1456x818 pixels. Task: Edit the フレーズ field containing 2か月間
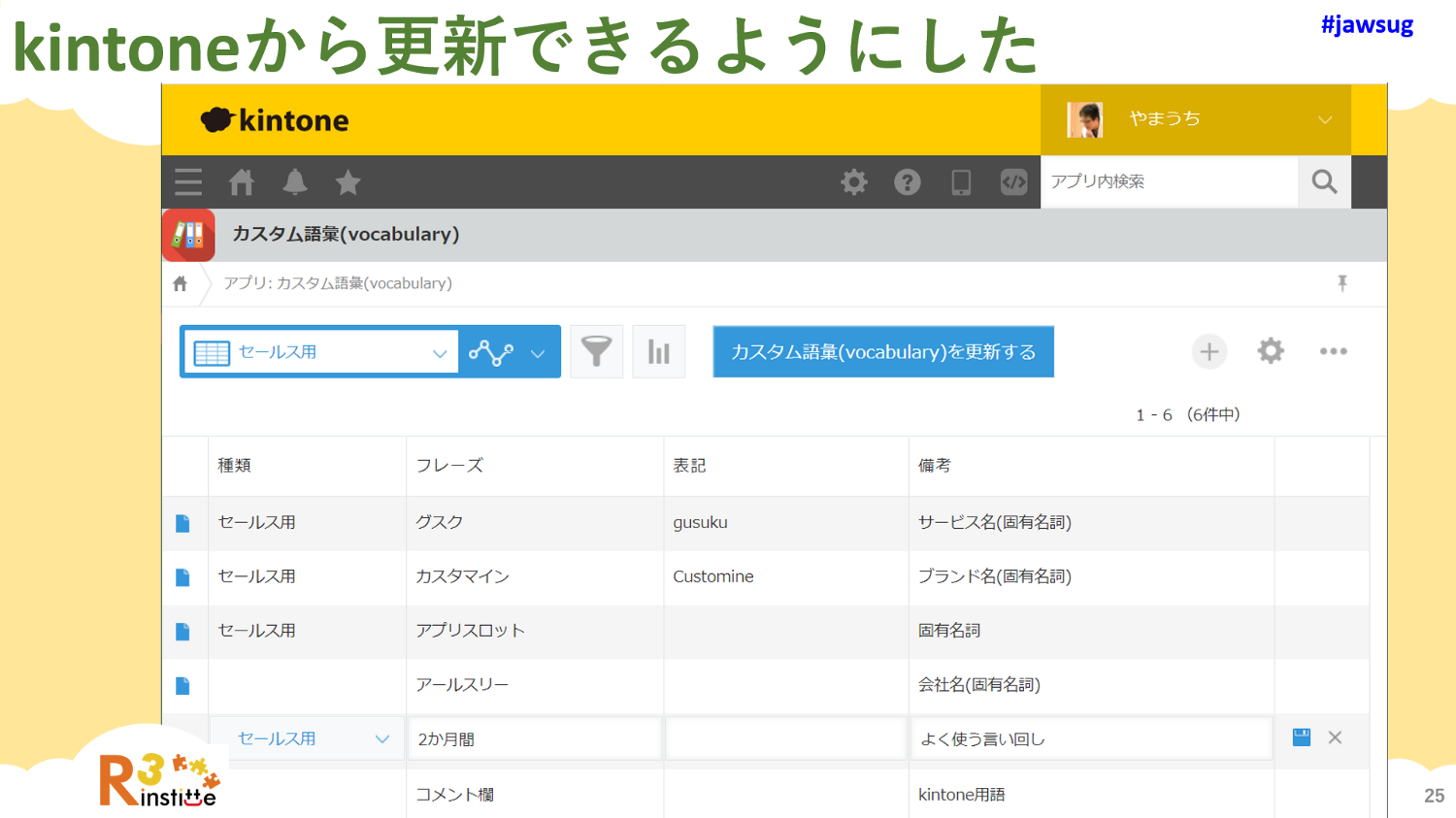536,739
